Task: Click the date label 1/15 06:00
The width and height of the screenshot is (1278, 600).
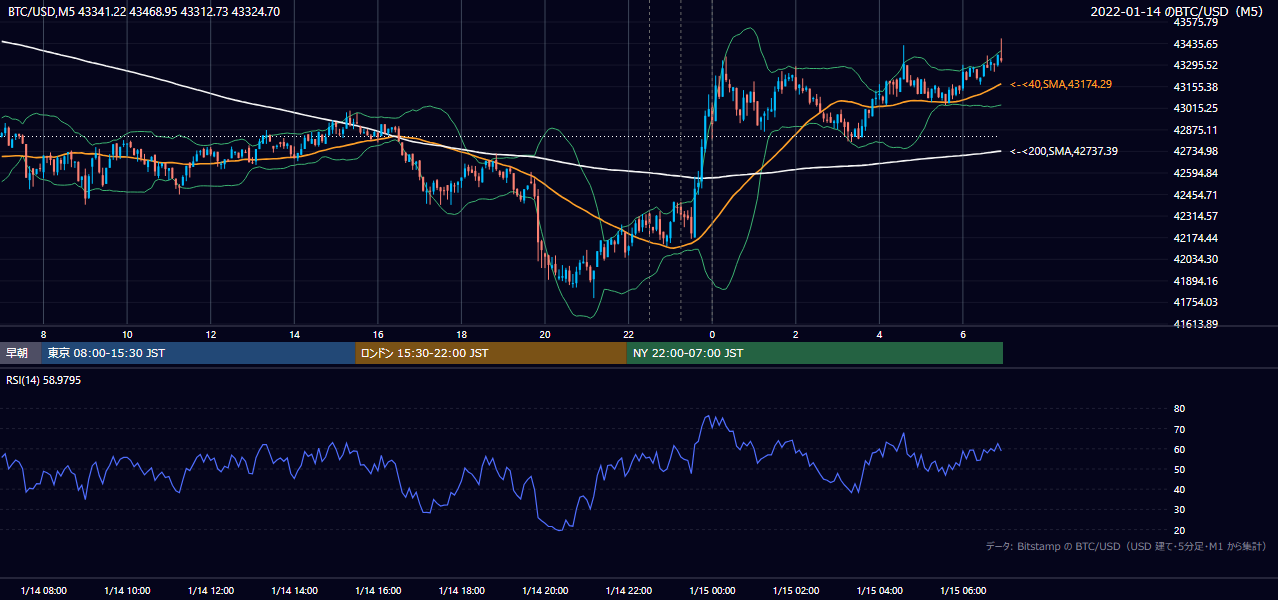Action: tap(963, 590)
